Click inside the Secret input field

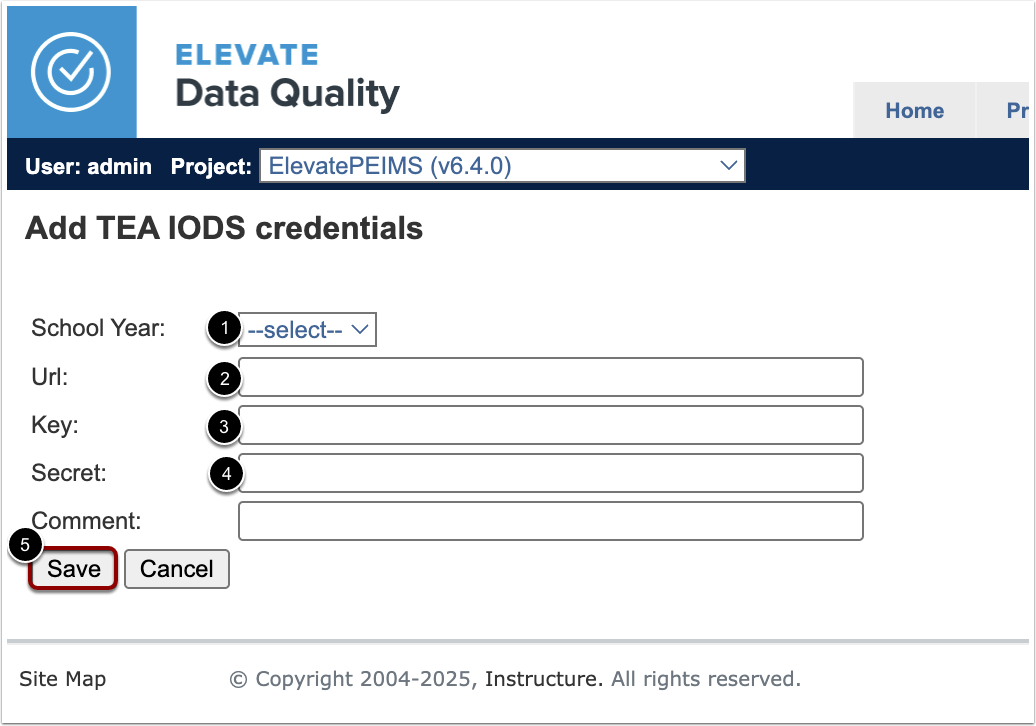[550, 473]
